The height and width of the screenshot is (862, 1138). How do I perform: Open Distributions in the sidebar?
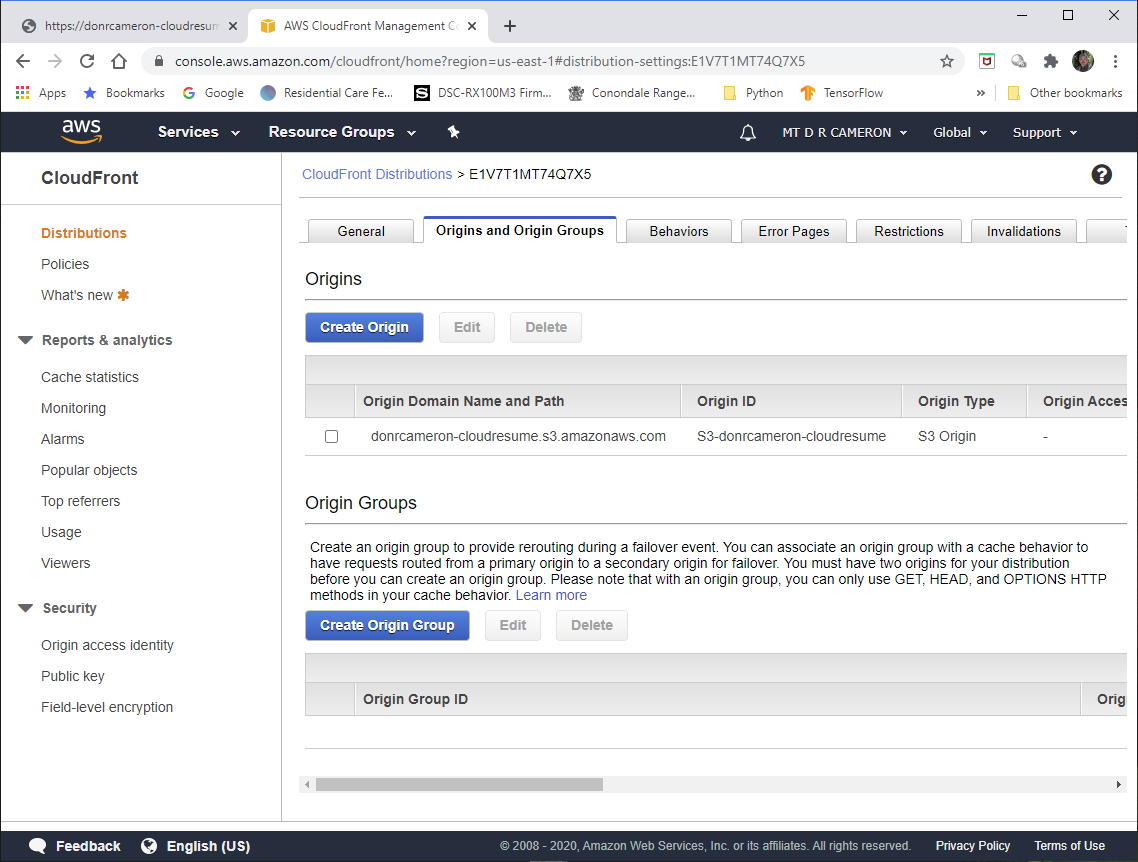(x=83, y=233)
